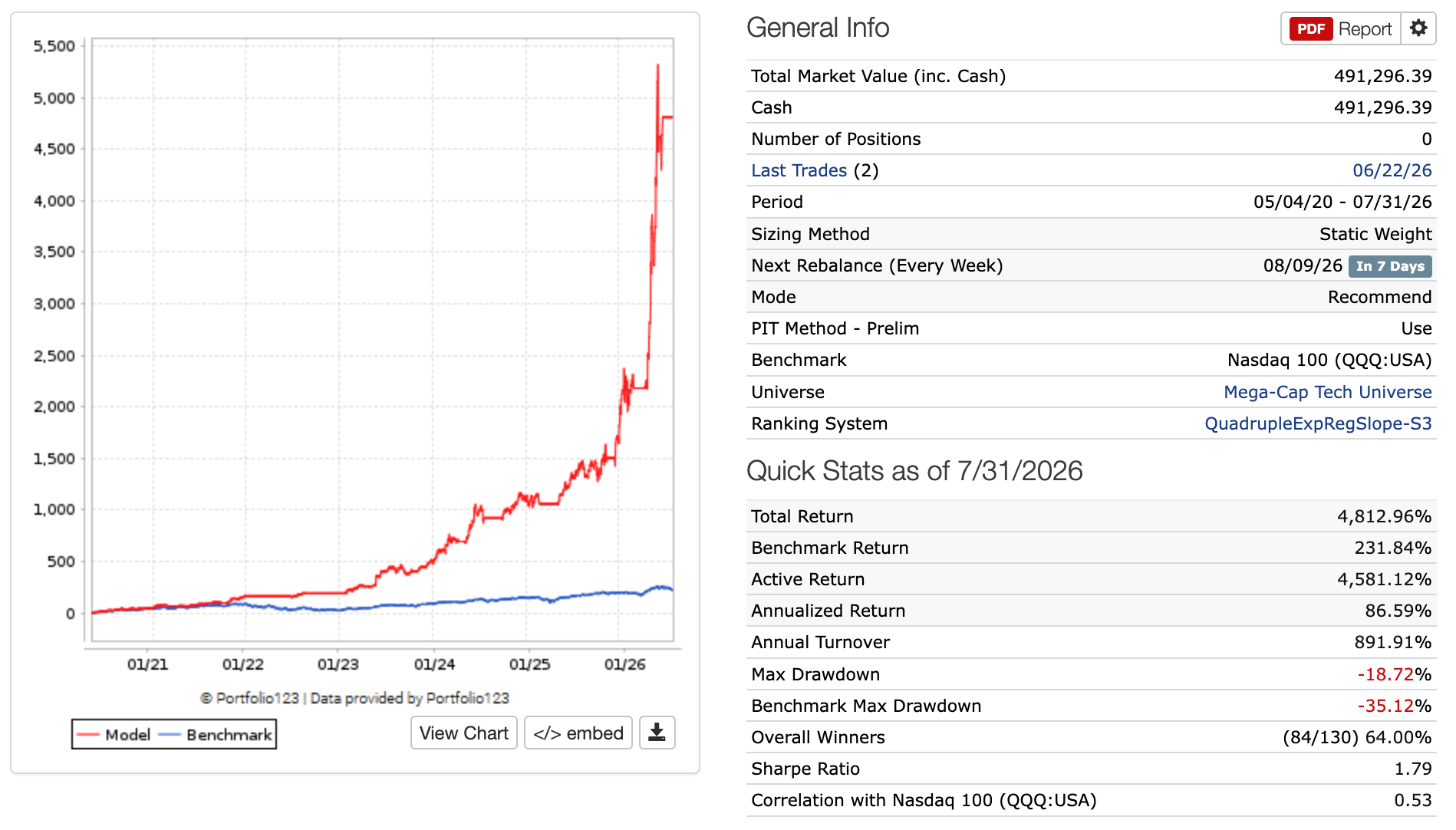Viewport: 1456px width, 830px height.
Task: Open View Chart
Action: (464, 733)
